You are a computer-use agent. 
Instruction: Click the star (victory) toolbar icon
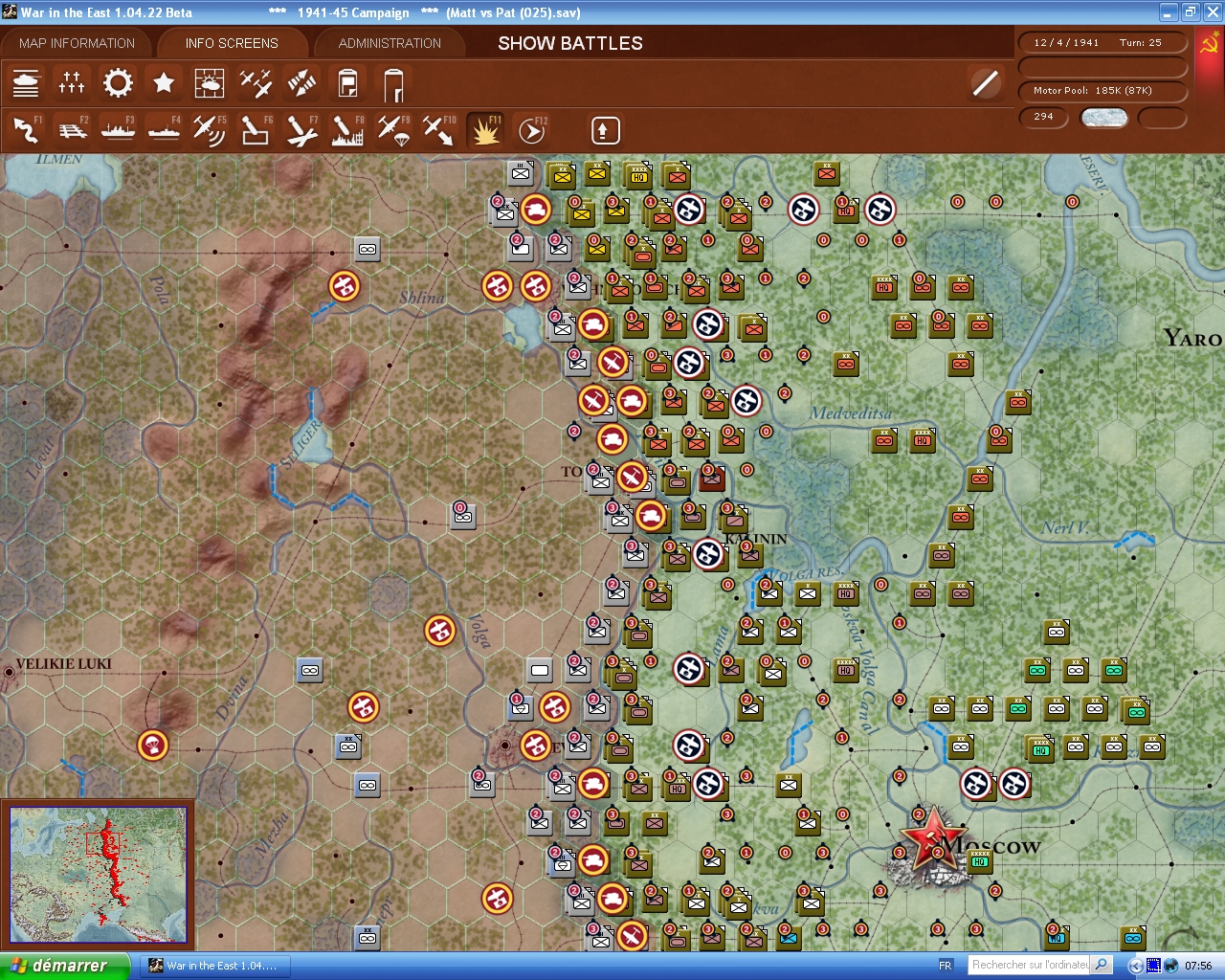(164, 84)
